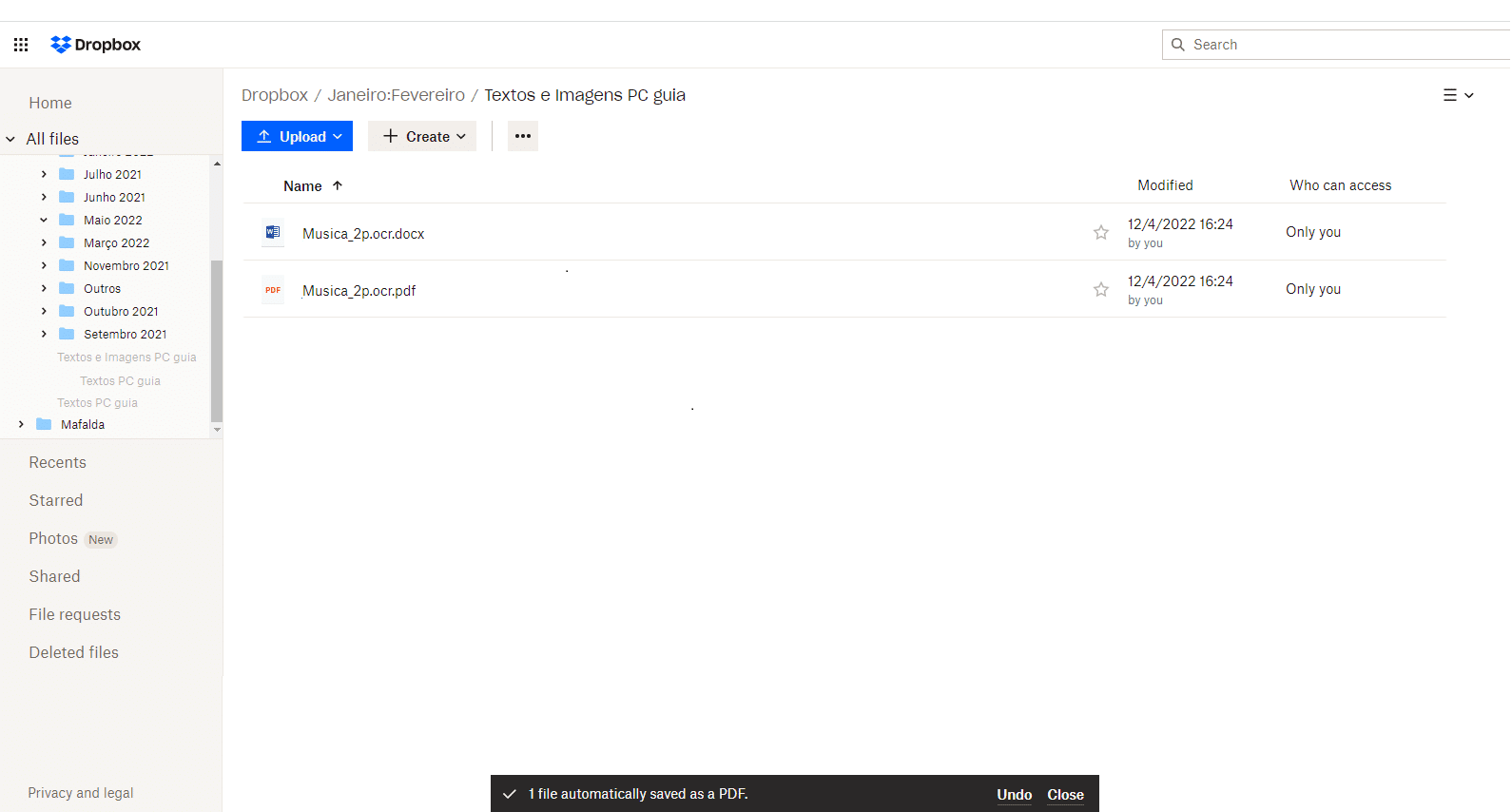This screenshot has width=1512, height=812.
Task: Open File requests in sidebar
Action: tap(74, 614)
